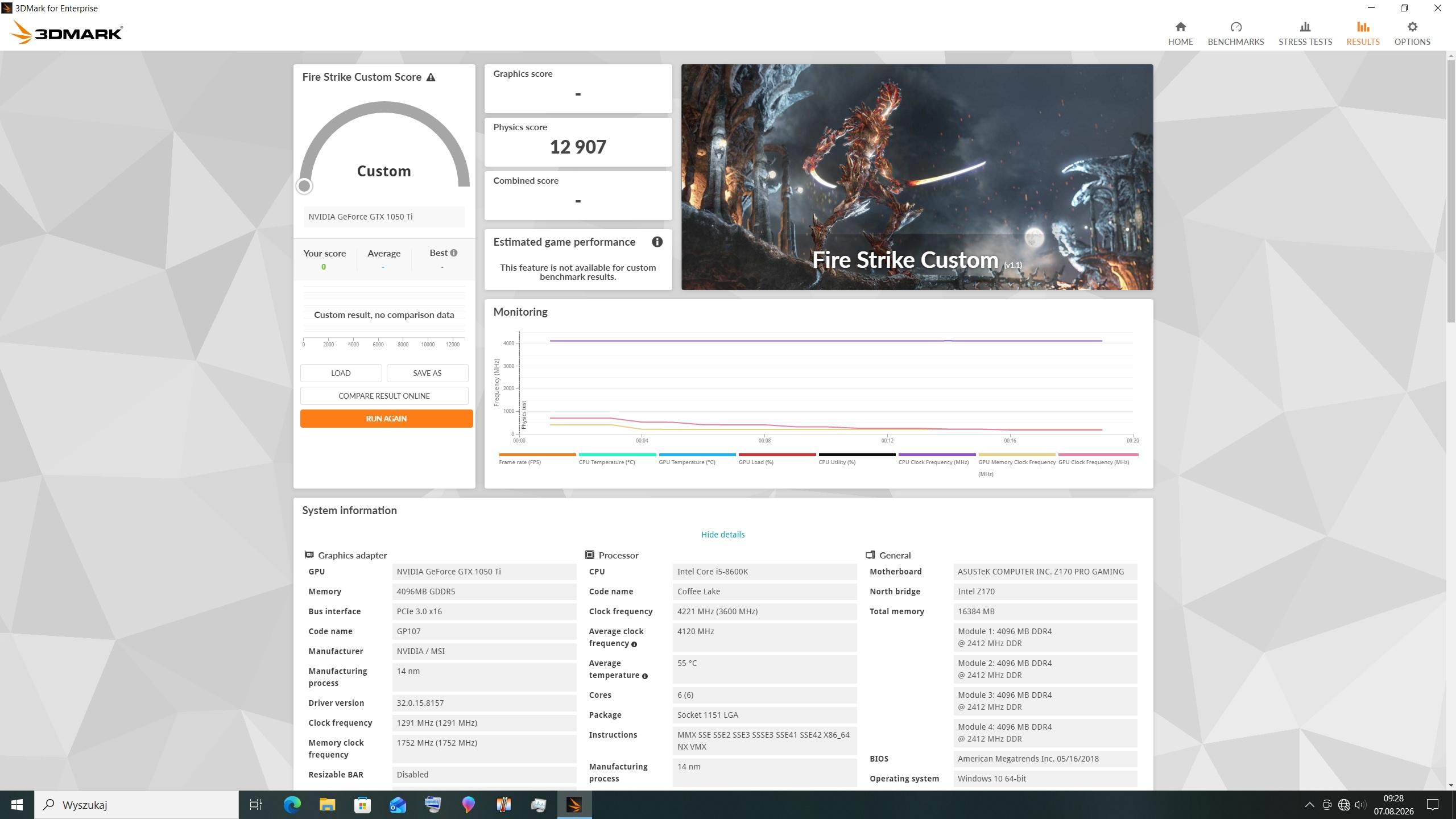1456x819 pixels.
Task: Click the 3DMark logo in the header
Action: (66, 32)
